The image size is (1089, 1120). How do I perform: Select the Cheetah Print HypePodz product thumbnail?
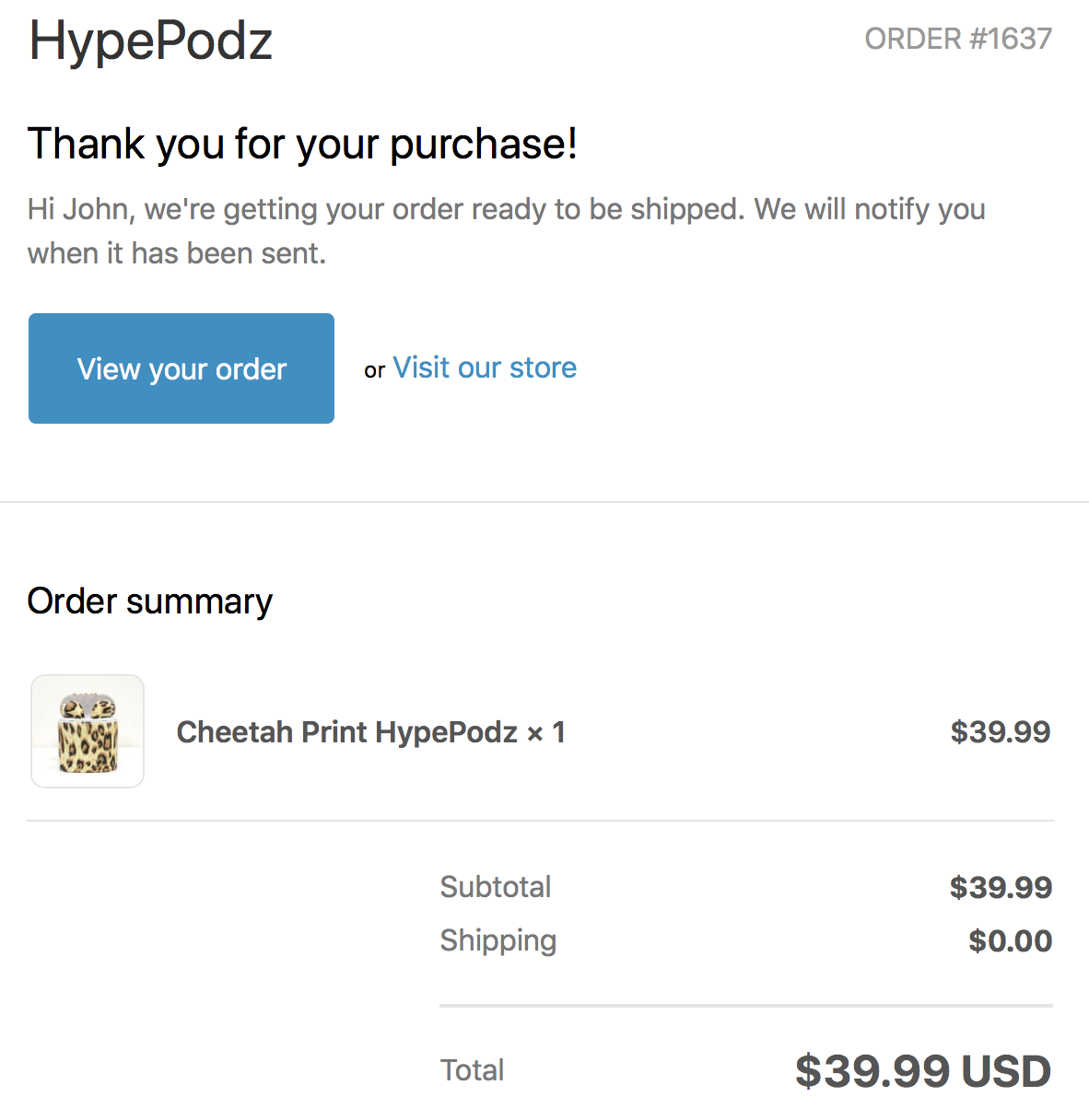[x=88, y=731]
